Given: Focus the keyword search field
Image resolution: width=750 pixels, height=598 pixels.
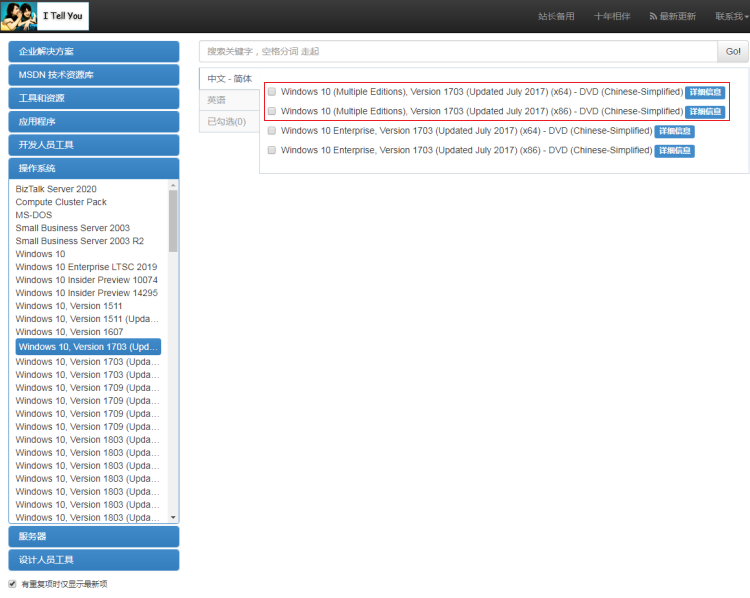Looking at the screenshot, I should pyautogui.click(x=458, y=51).
